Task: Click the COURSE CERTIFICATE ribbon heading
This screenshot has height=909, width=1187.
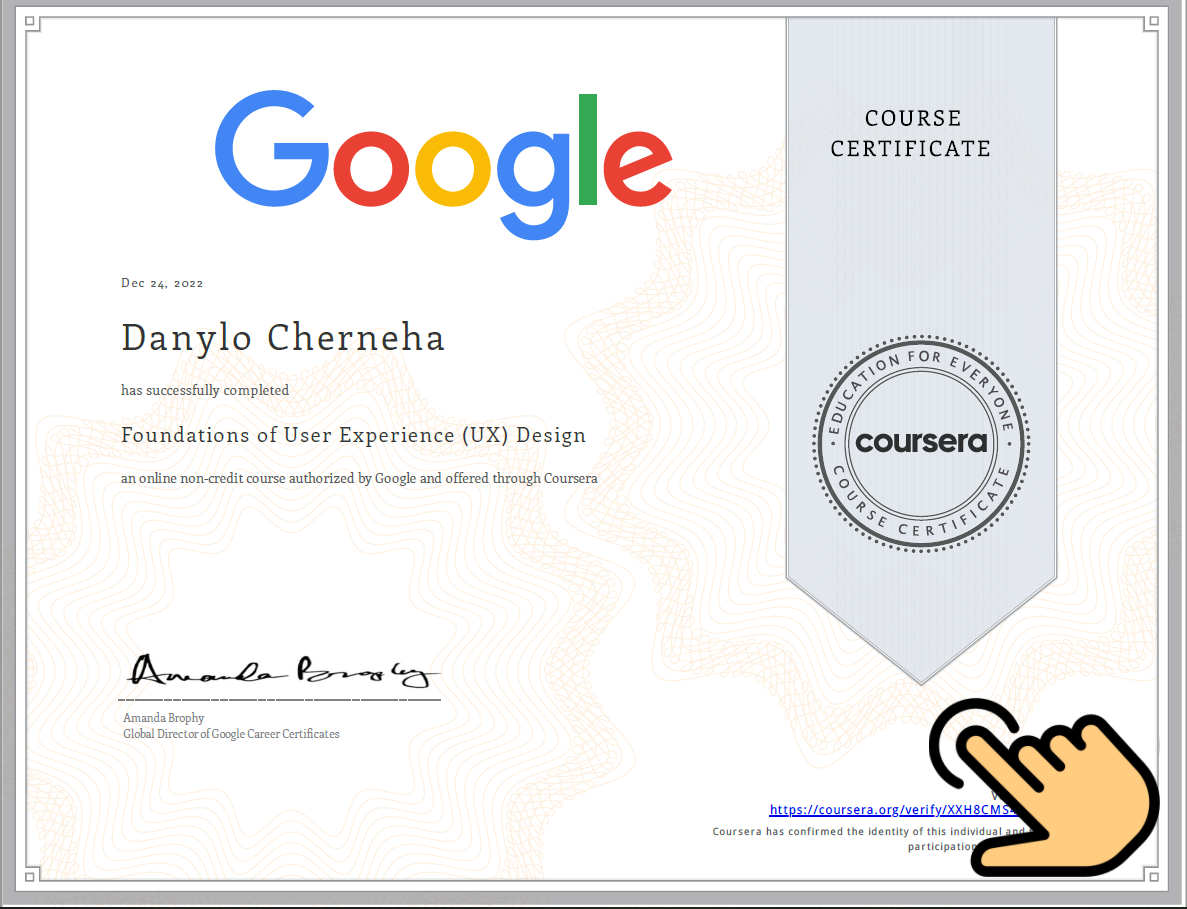Action: tap(910, 133)
